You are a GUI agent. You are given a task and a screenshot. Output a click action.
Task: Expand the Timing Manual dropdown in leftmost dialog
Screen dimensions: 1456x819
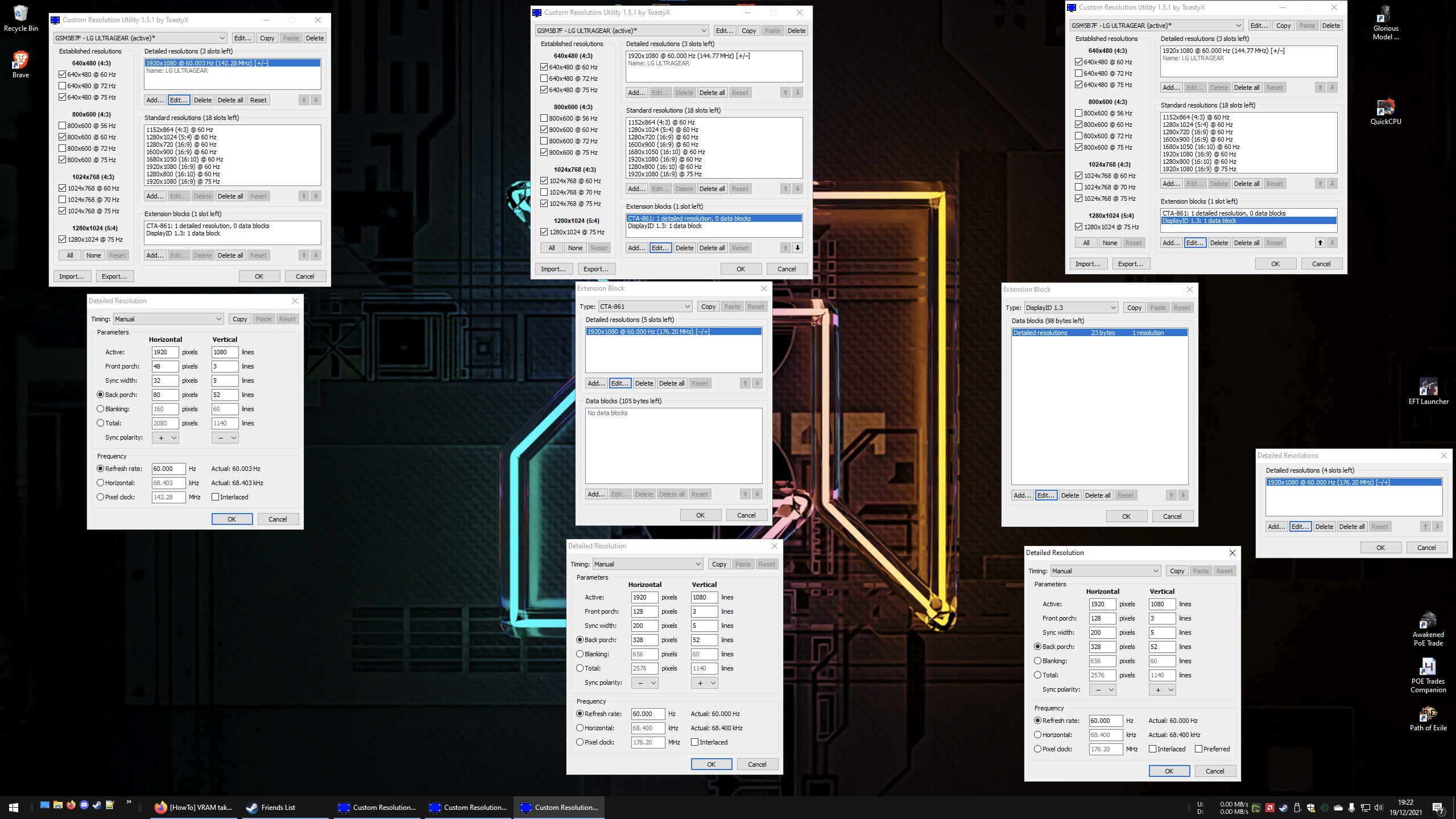[x=168, y=319]
